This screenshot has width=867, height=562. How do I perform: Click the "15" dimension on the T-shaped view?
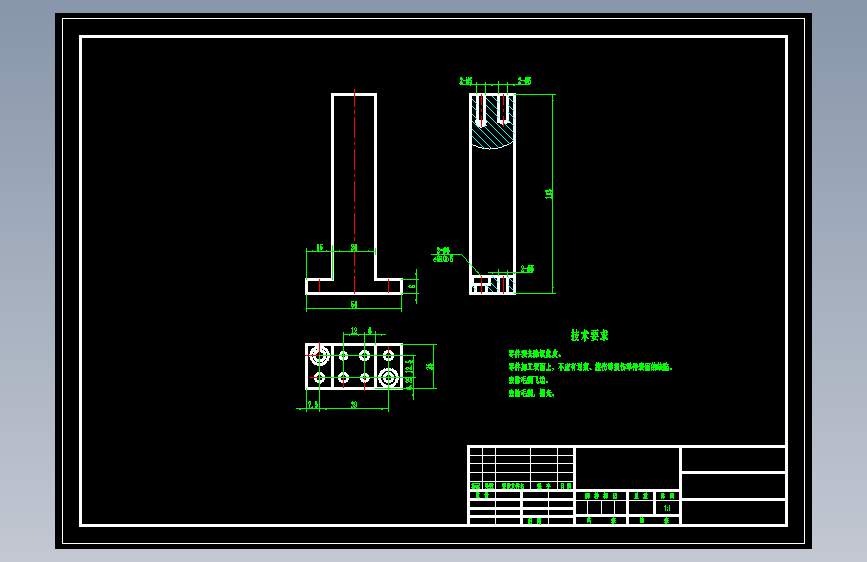click(320, 247)
